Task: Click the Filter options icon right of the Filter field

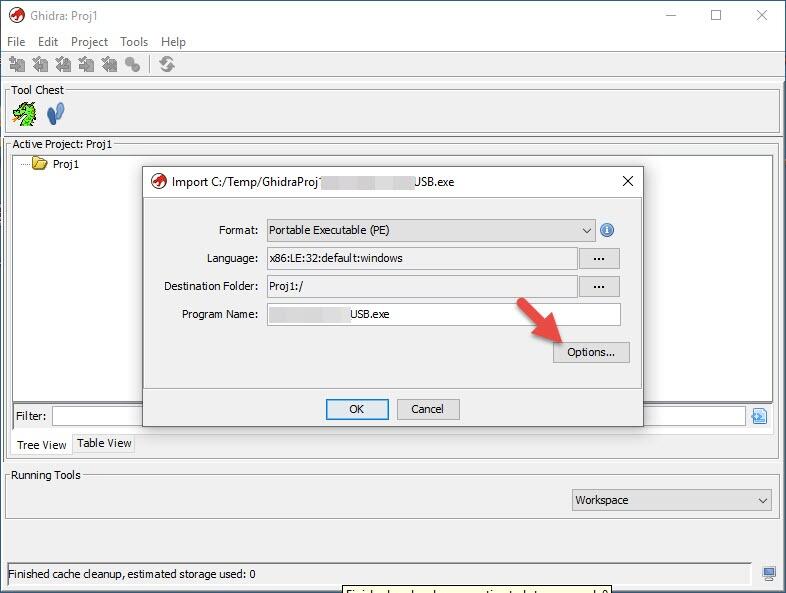Action: (x=760, y=416)
